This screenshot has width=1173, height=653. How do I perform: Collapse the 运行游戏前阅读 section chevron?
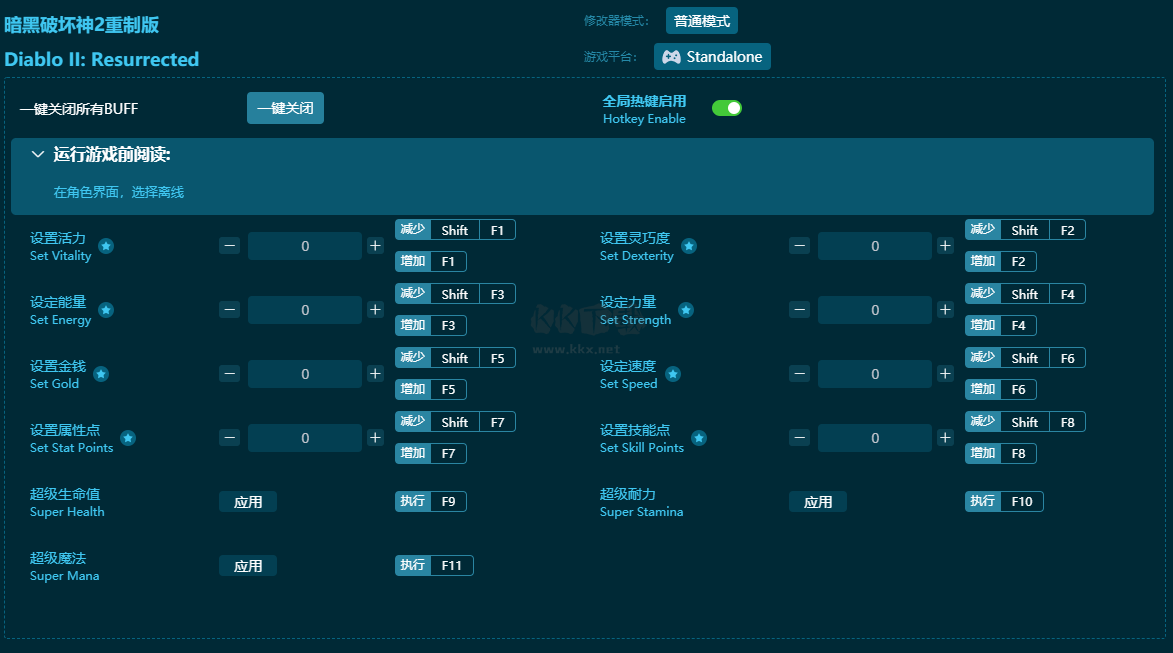click(x=37, y=155)
